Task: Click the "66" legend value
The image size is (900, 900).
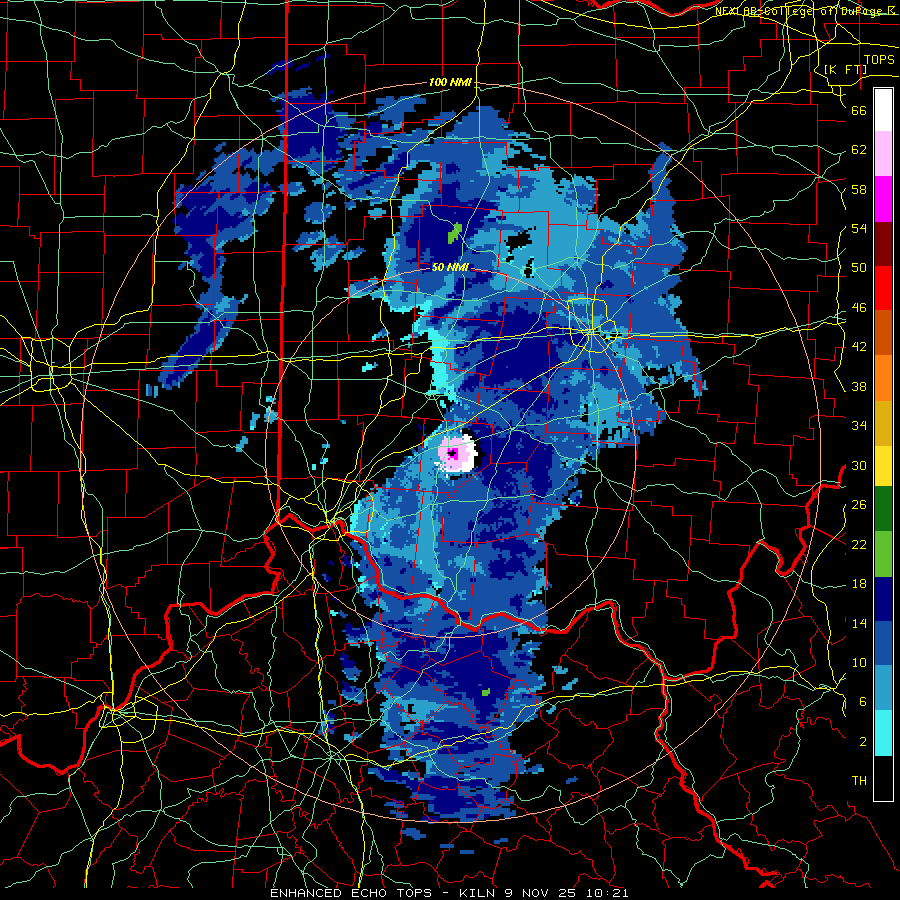Action: tap(859, 110)
